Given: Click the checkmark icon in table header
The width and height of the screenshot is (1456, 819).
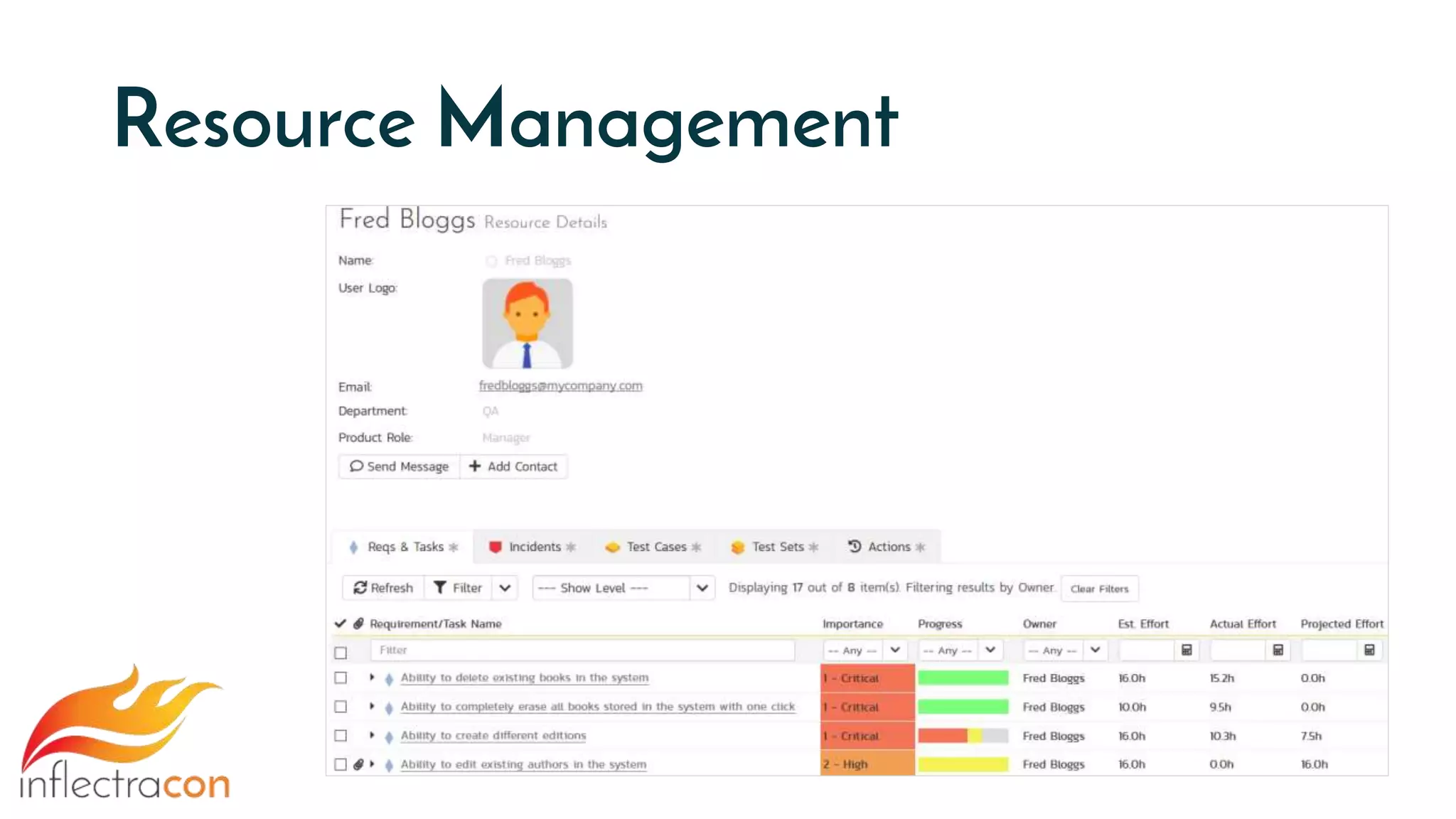Looking at the screenshot, I should click(341, 623).
